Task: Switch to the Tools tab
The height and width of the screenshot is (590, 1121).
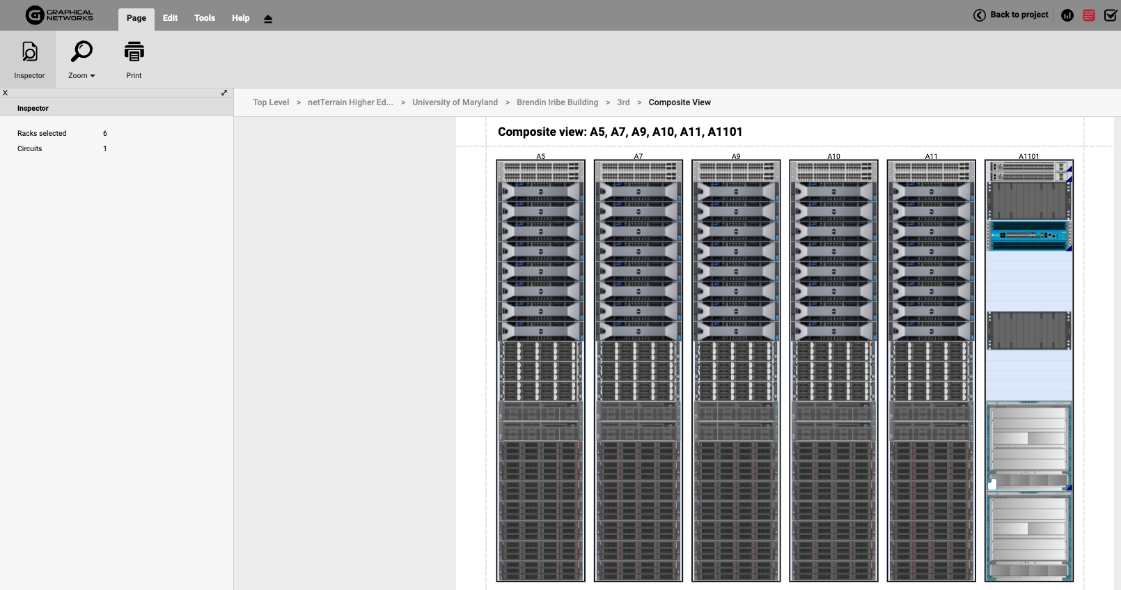Action: coord(204,18)
